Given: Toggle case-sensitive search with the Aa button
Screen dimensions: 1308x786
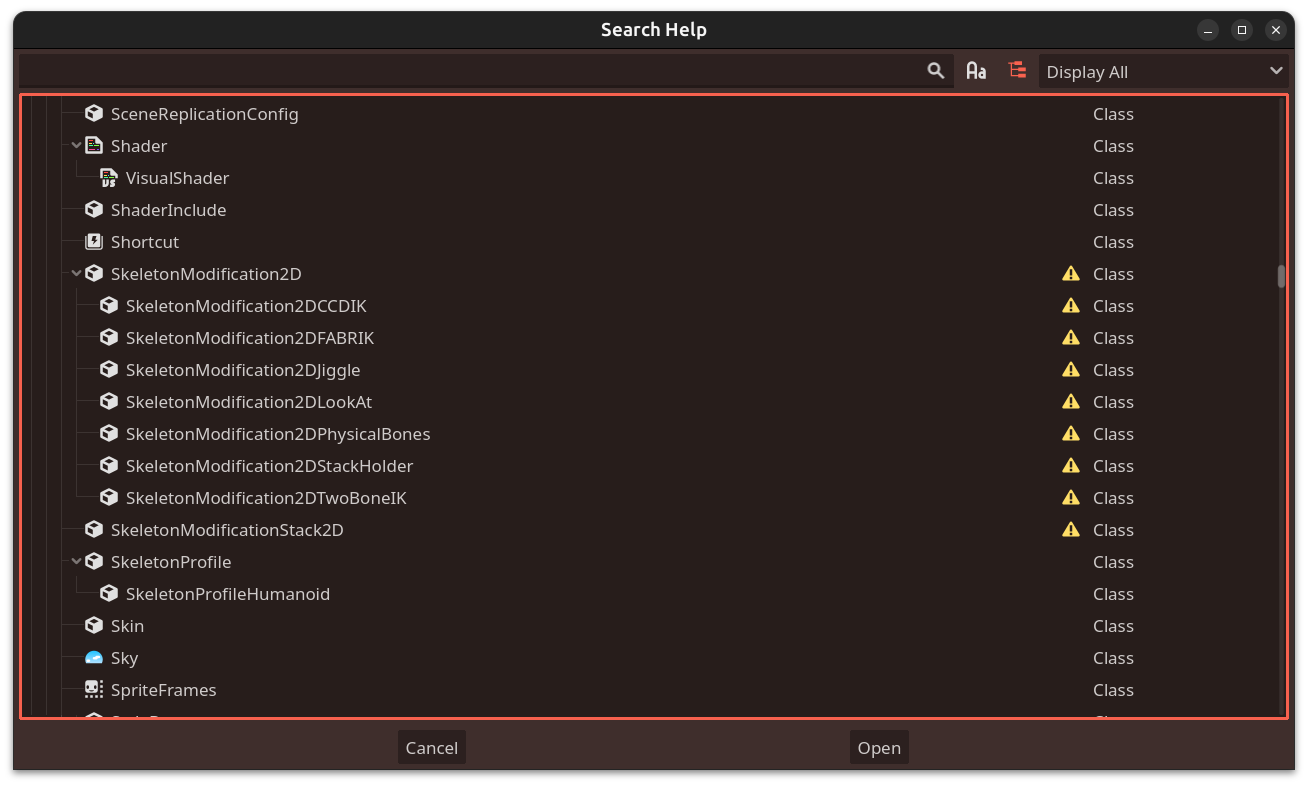Looking at the screenshot, I should (976, 70).
